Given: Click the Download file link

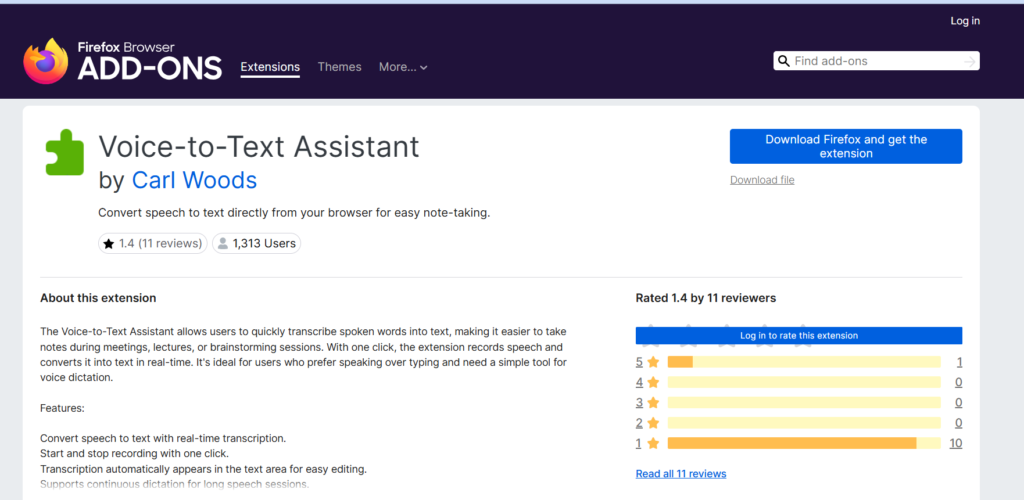Looking at the screenshot, I should click(x=762, y=180).
